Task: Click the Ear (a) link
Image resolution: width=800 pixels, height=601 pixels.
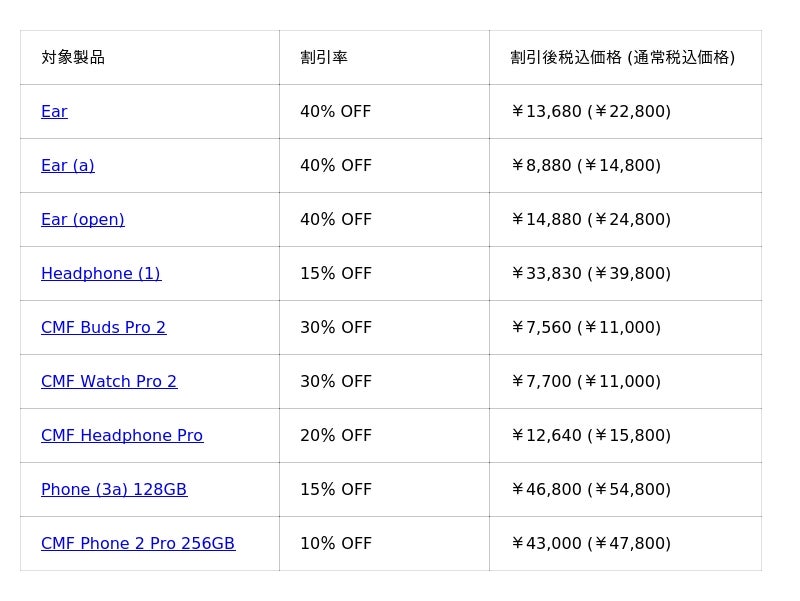Action: 67,166
